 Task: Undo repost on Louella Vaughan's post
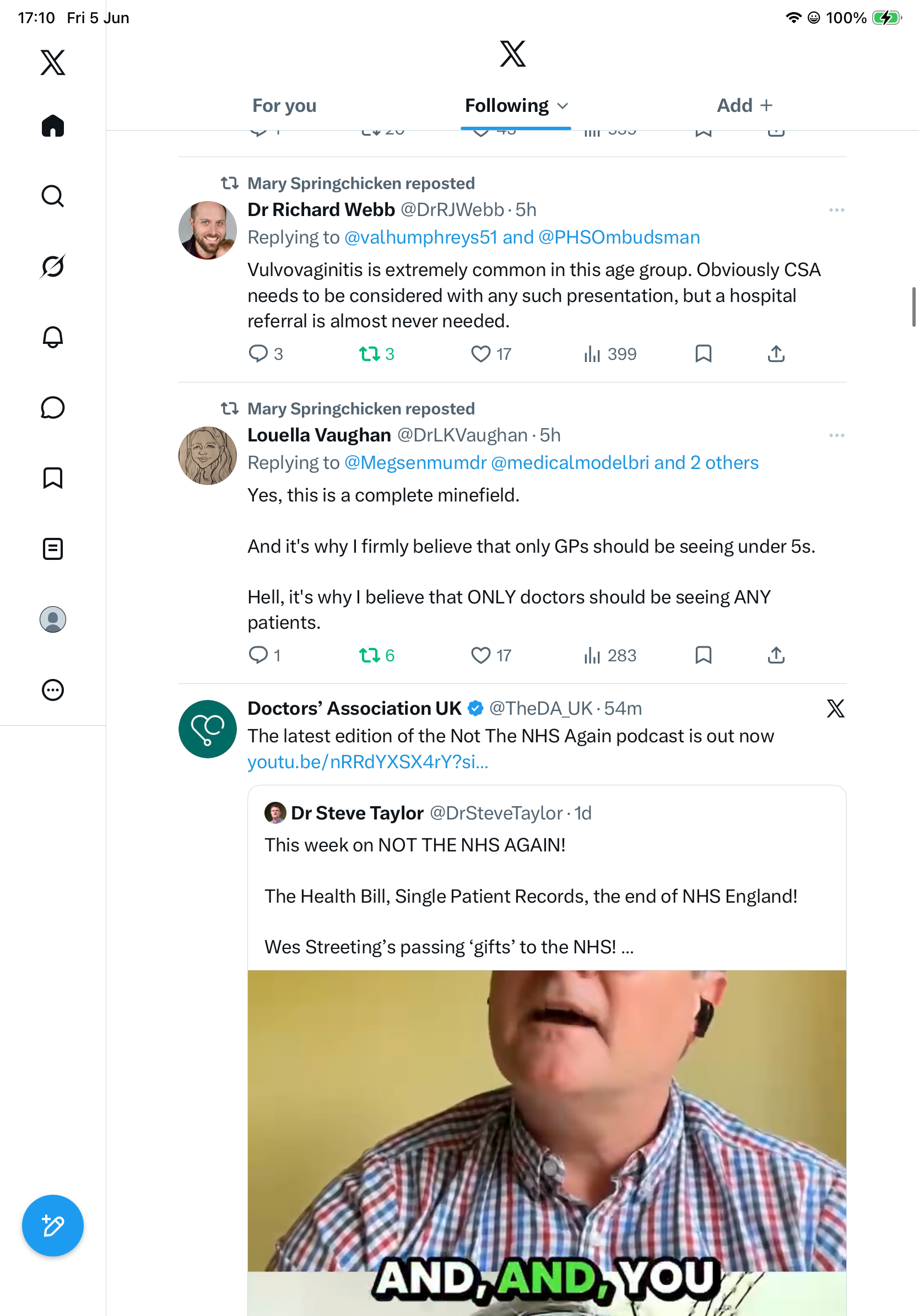click(x=370, y=655)
